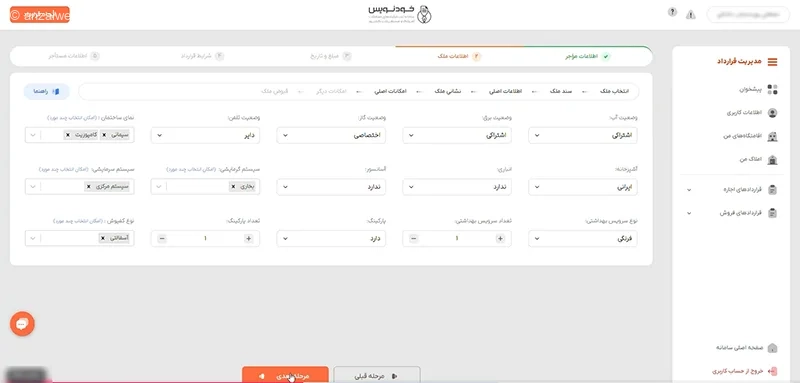This screenshot has height=383, width=800.
Task: Expand the نمای ساختمان multi-select arrow
Action: (x=33, y=135)
